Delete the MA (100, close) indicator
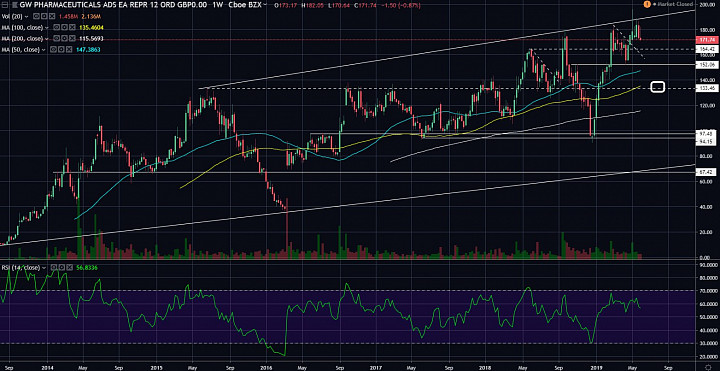720x371 pixels. coord(72,28)
